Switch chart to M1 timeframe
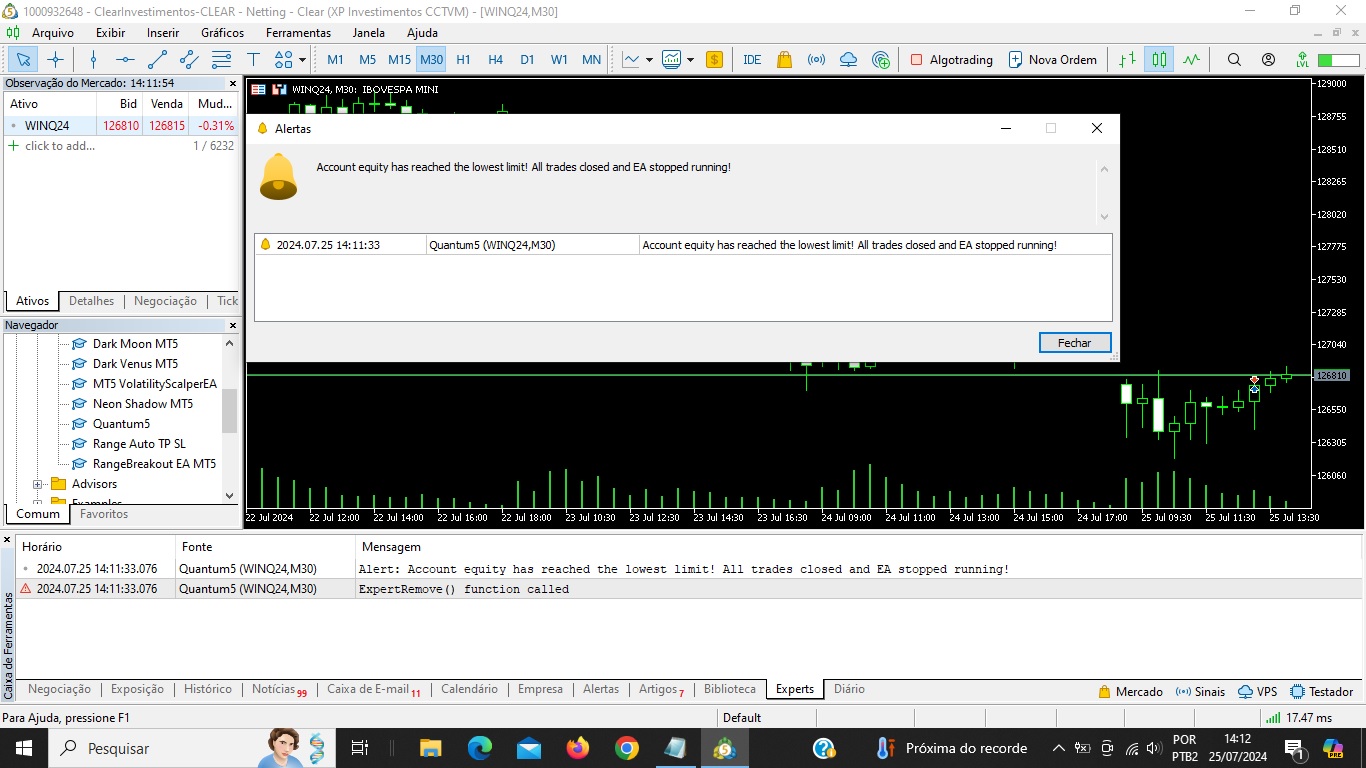This screenshot has width=1366, height=768. pos(335,59)
